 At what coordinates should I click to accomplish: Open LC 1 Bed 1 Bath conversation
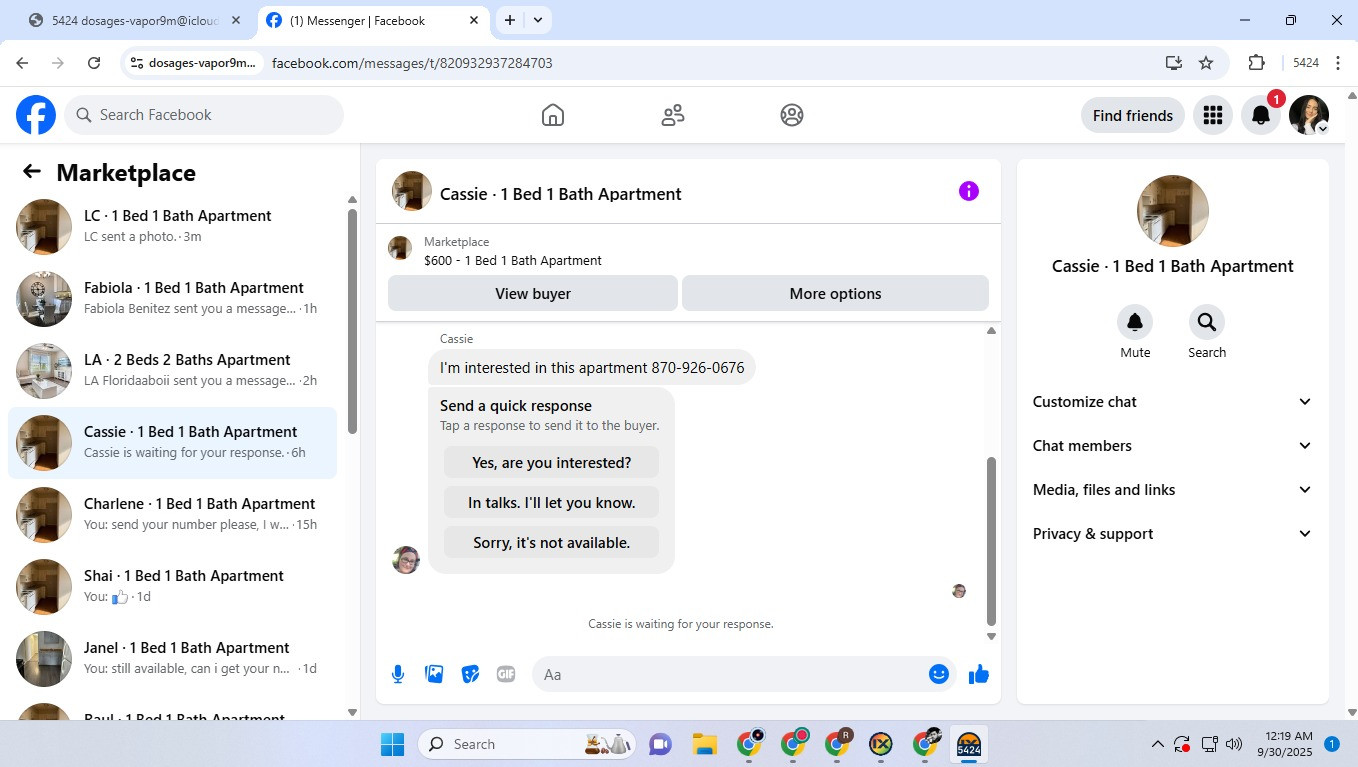point(172,226)
